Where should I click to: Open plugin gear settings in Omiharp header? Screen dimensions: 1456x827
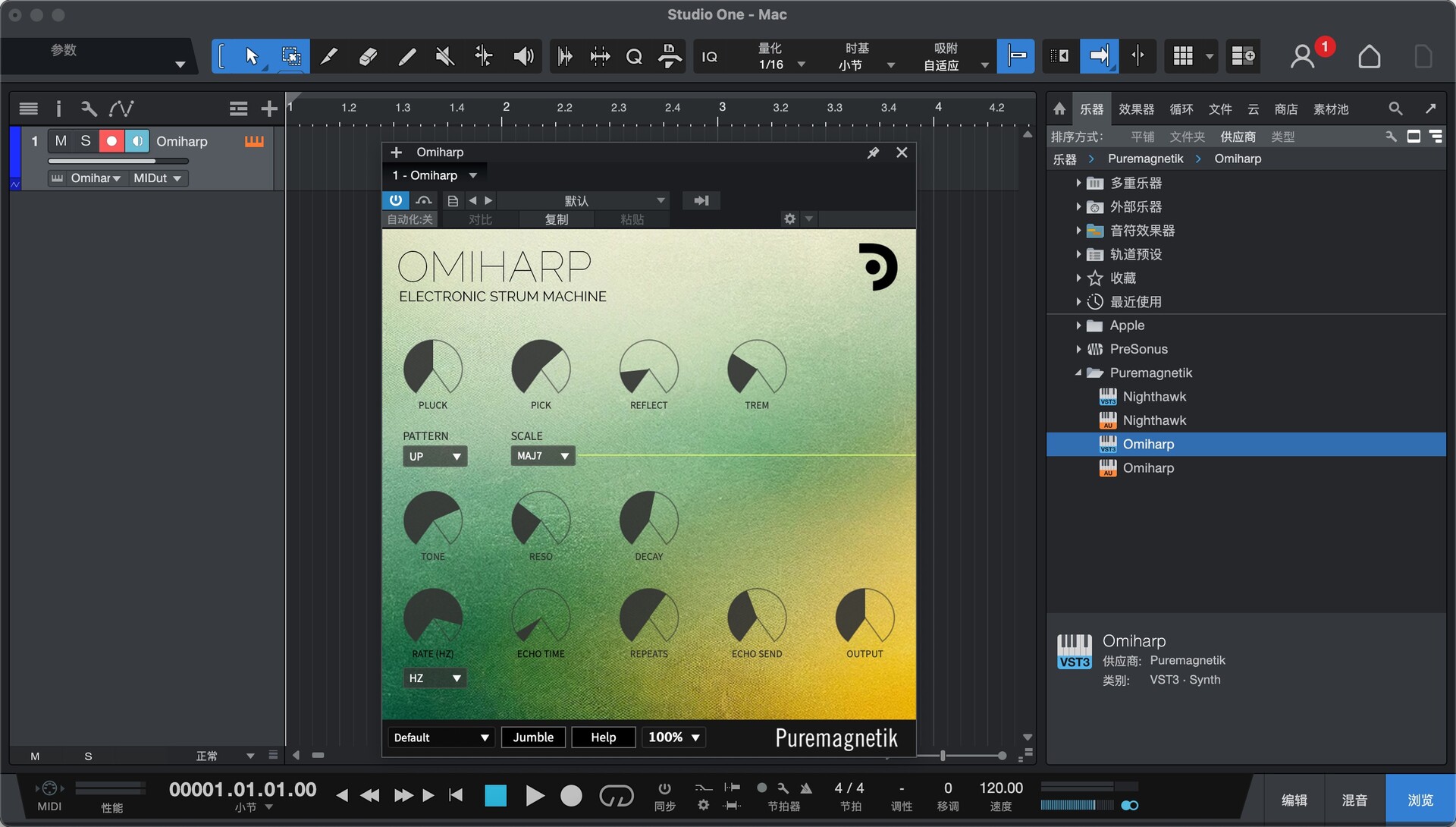pos(790,219)
